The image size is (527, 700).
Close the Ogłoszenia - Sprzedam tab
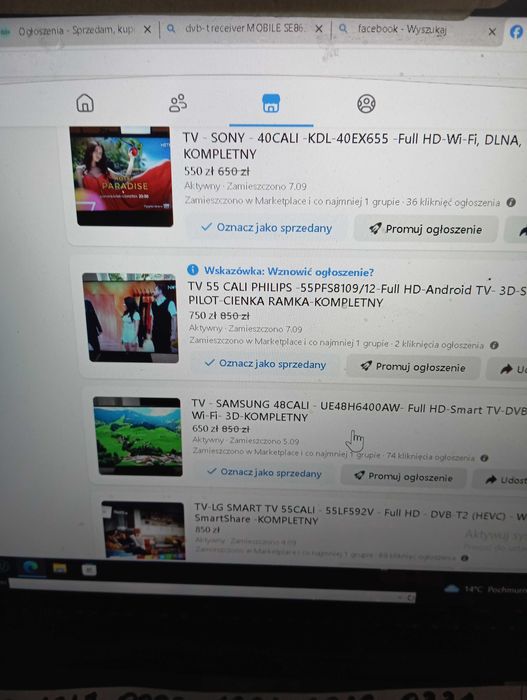tap(147, 30)
